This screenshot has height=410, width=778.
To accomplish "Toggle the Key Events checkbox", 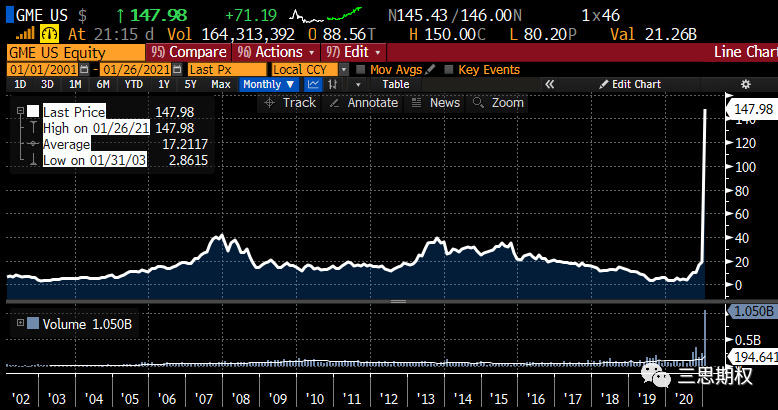I will coord(448,69).
